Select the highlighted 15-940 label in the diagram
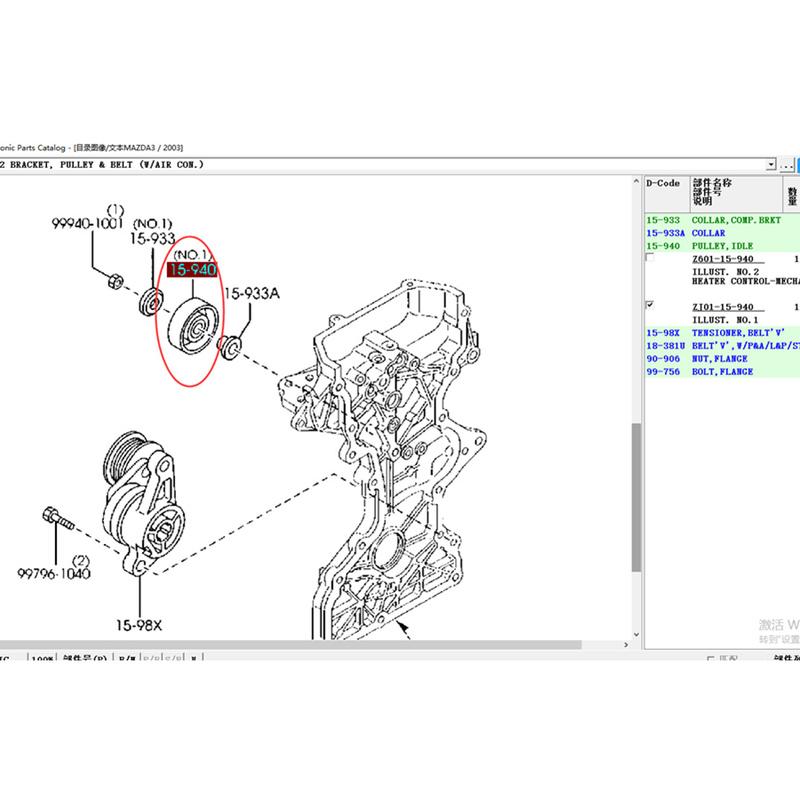The image size is (800, 800). pyautogui.click(x=192, y=269)
